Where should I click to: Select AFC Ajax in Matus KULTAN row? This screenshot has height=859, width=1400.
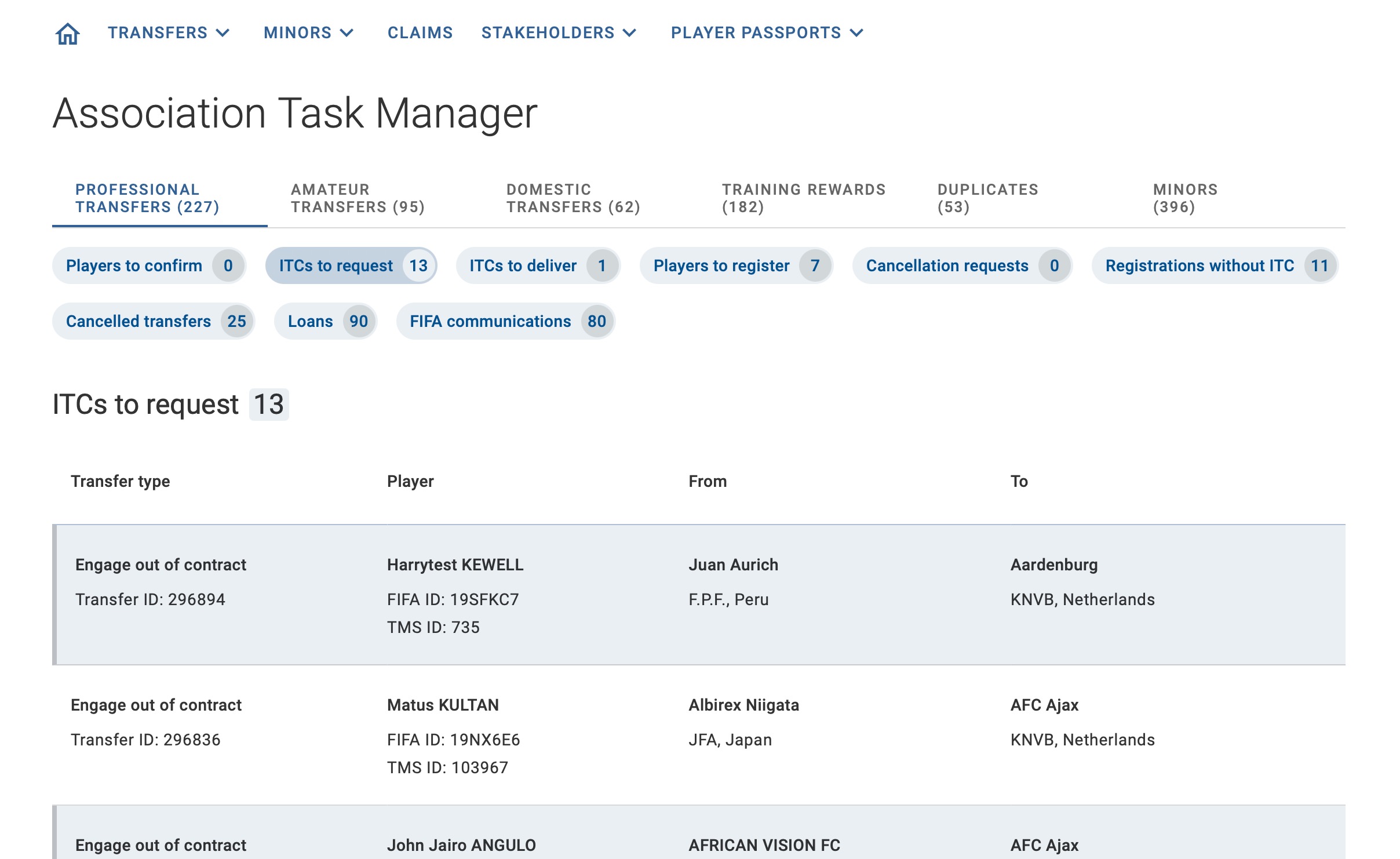tap(1044, 705)
